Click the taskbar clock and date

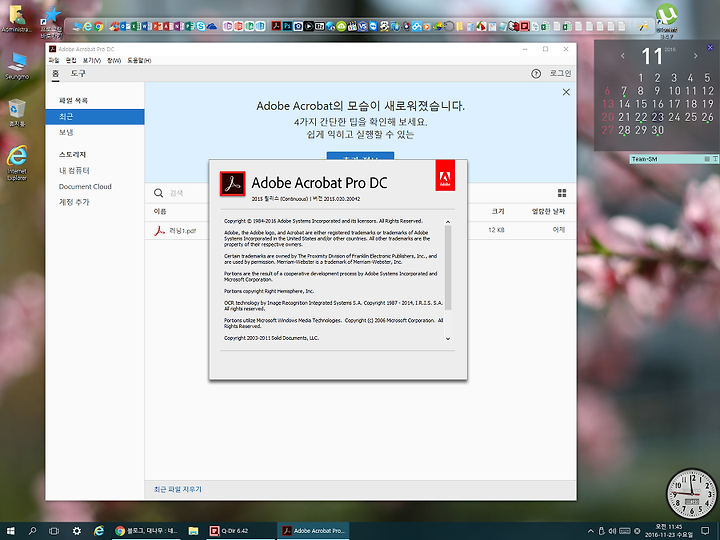tap(669, 531)
